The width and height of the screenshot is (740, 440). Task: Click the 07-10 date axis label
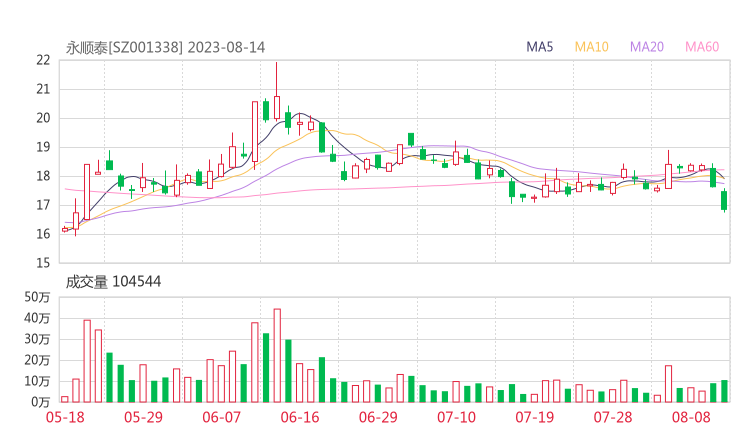pyautogui.click(x=456, y=417)
